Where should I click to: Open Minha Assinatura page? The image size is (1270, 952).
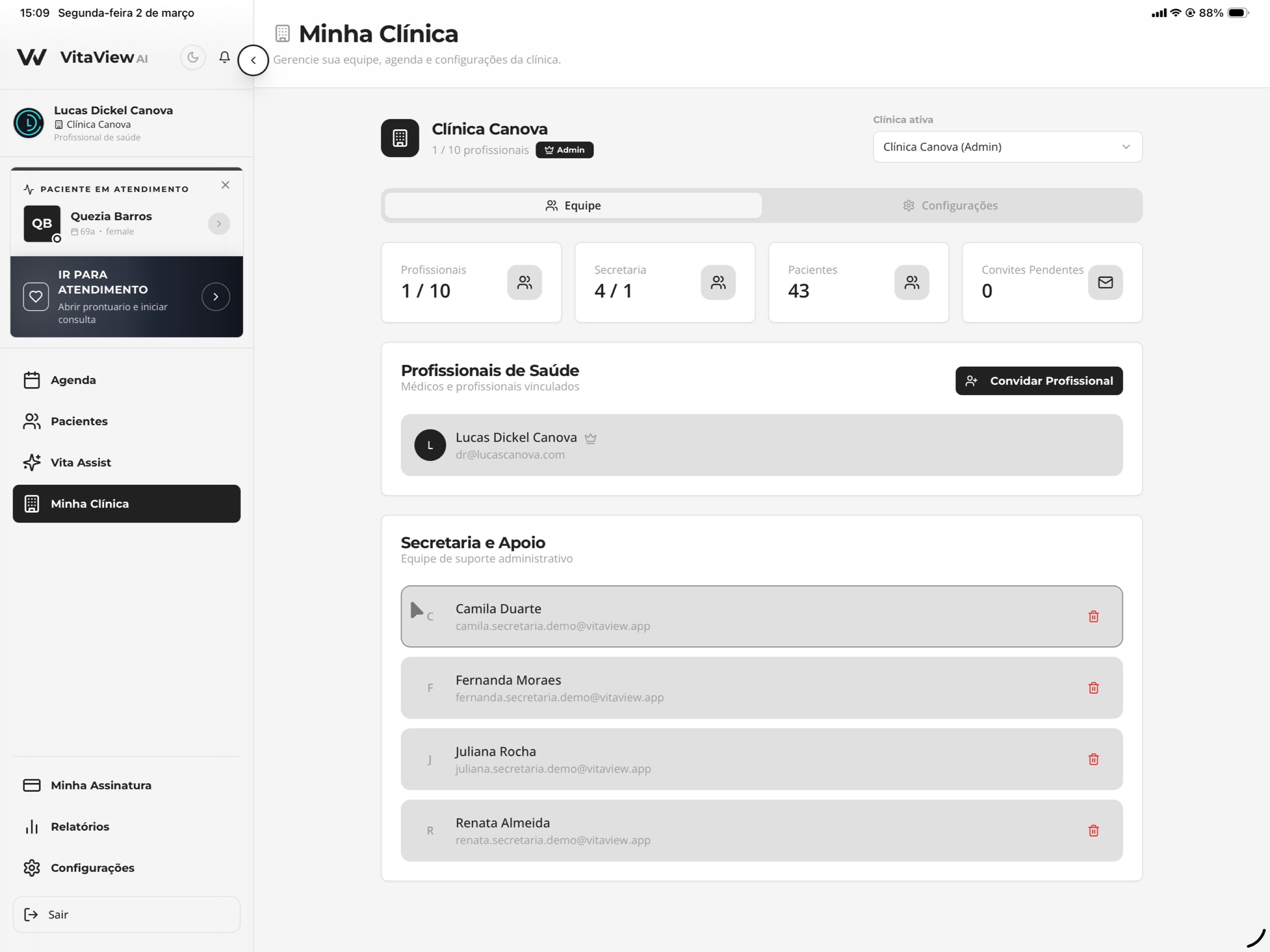(x=126, y=786)
